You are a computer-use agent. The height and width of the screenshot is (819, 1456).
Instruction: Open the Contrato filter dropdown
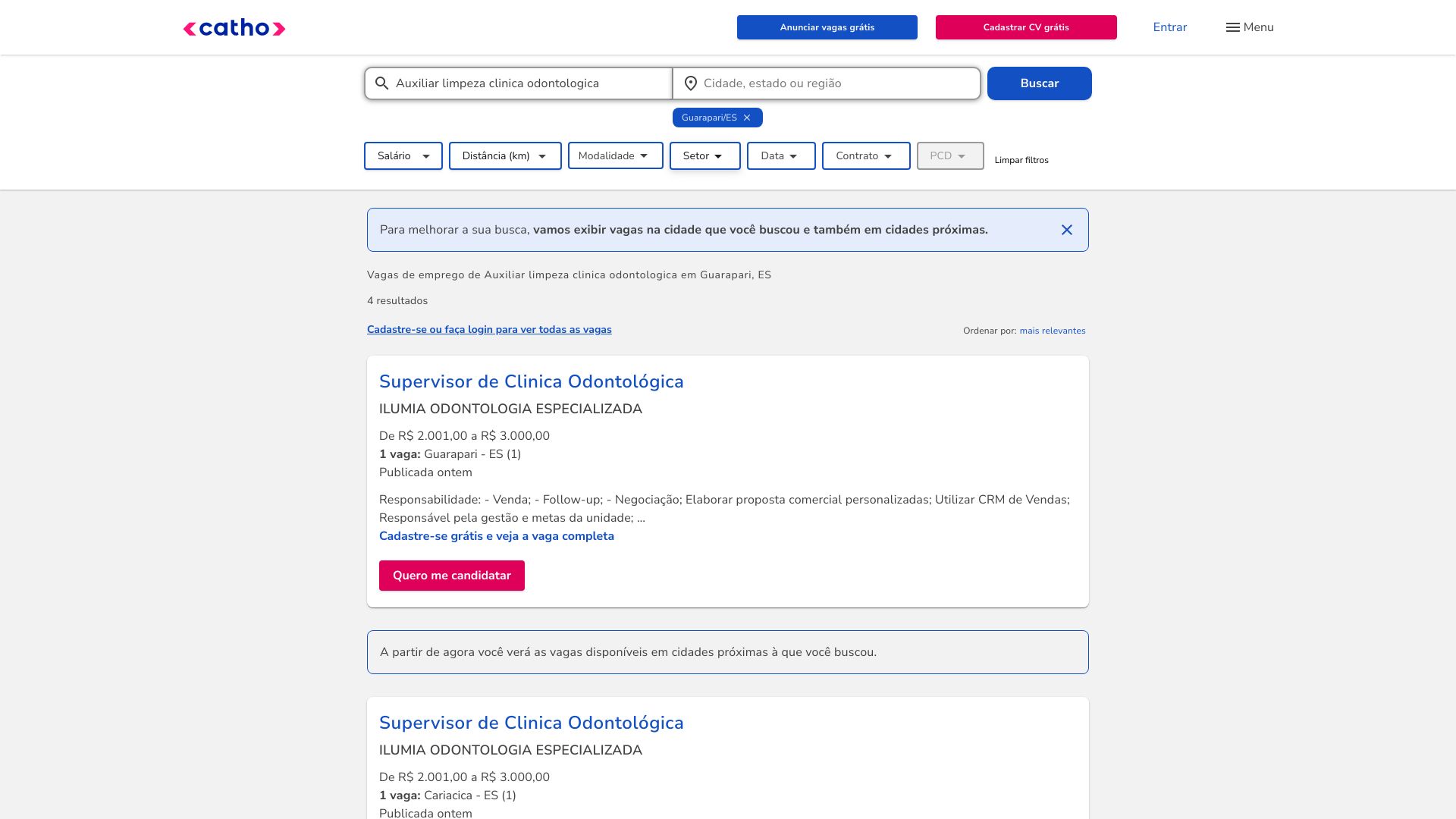click(x=866, y=156)
